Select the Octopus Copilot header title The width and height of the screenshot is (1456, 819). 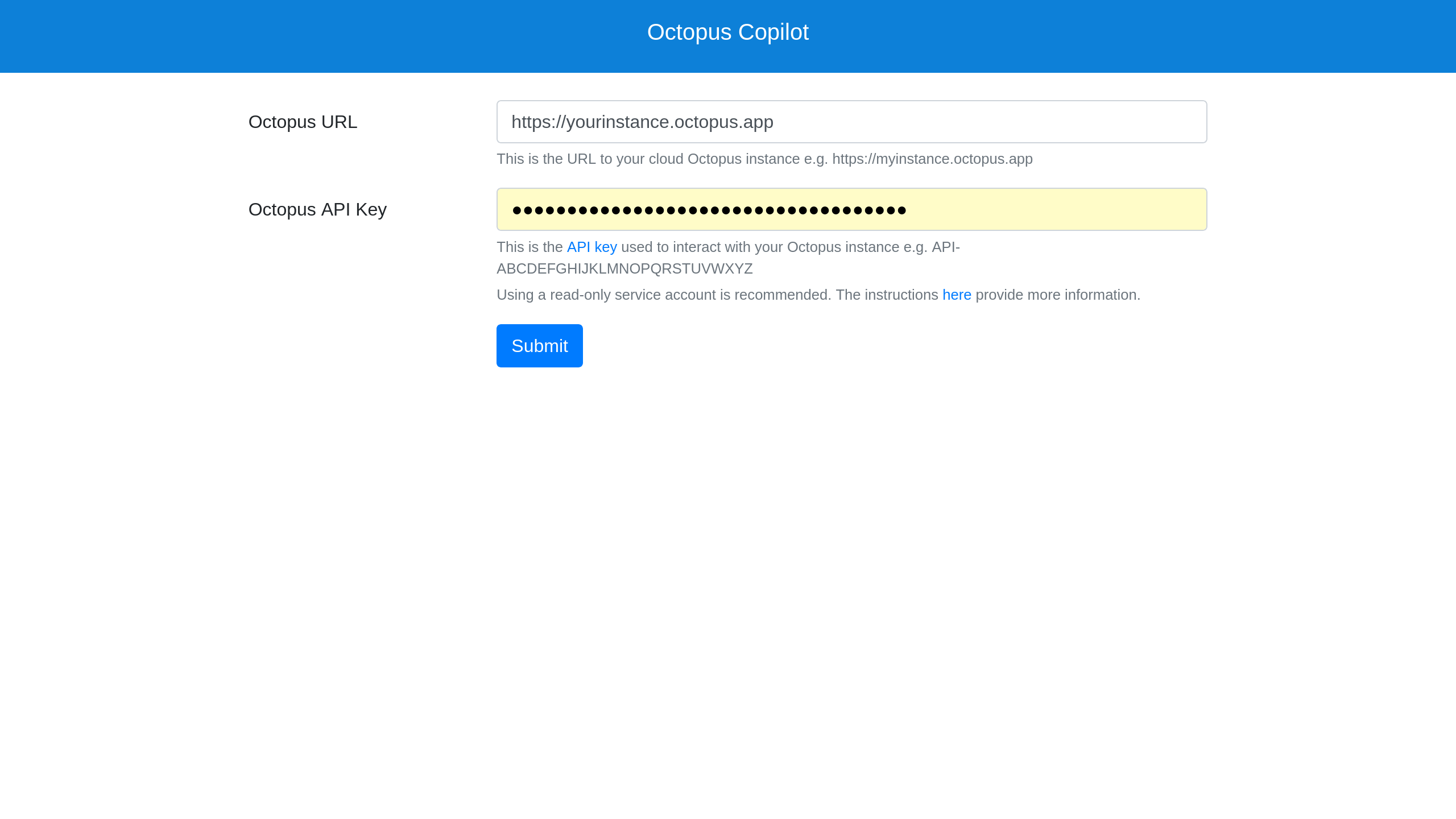click(728, 32)
